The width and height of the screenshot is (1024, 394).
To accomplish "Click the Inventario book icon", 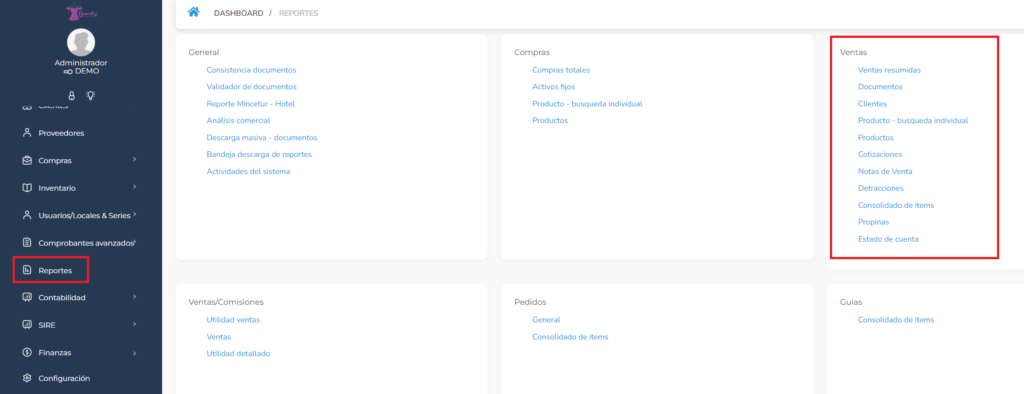I will tap(27, 188).
